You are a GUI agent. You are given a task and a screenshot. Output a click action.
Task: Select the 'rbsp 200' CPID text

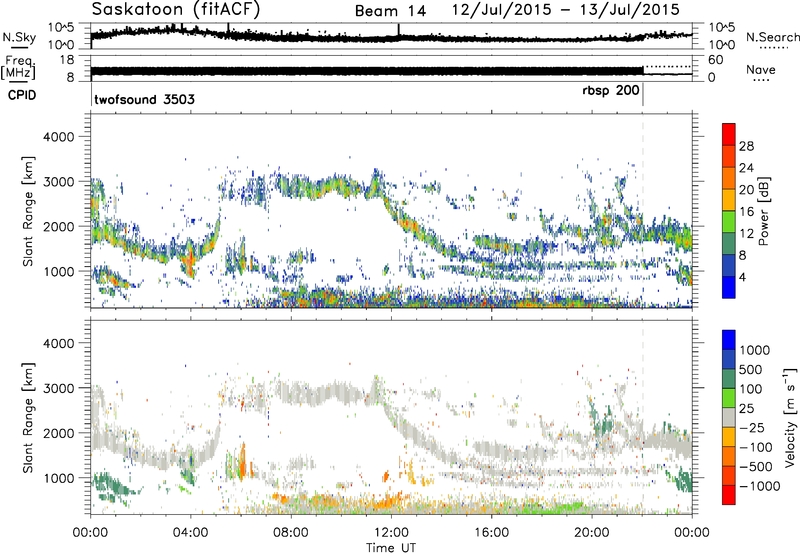[611, 90]
